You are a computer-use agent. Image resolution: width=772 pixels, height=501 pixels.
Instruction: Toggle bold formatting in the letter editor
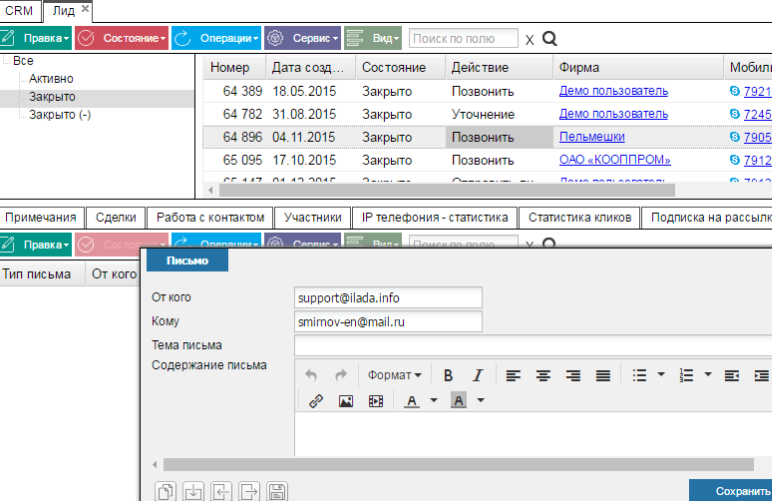point(448,376)
